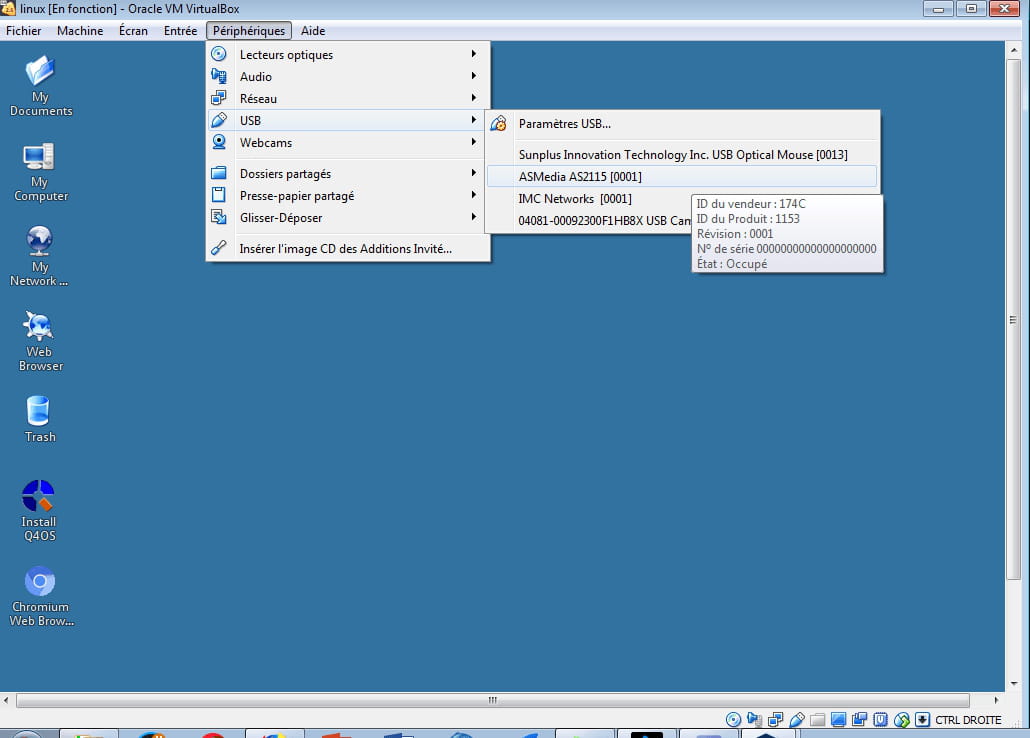Click the Audio speaker icon in menu
This screenshot has width=1030, height=738.
(x=219, y=76)
